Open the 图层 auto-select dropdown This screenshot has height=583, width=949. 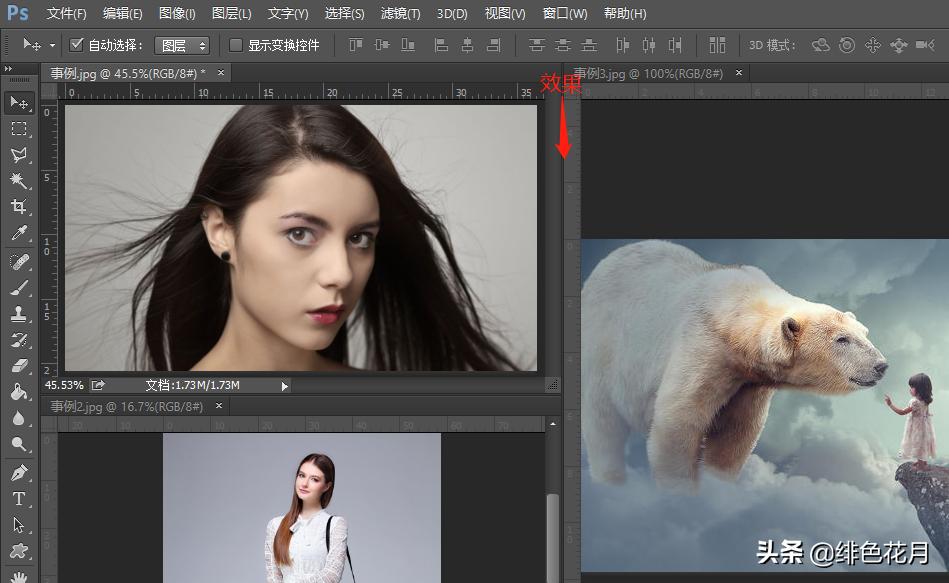coord(184,45)
